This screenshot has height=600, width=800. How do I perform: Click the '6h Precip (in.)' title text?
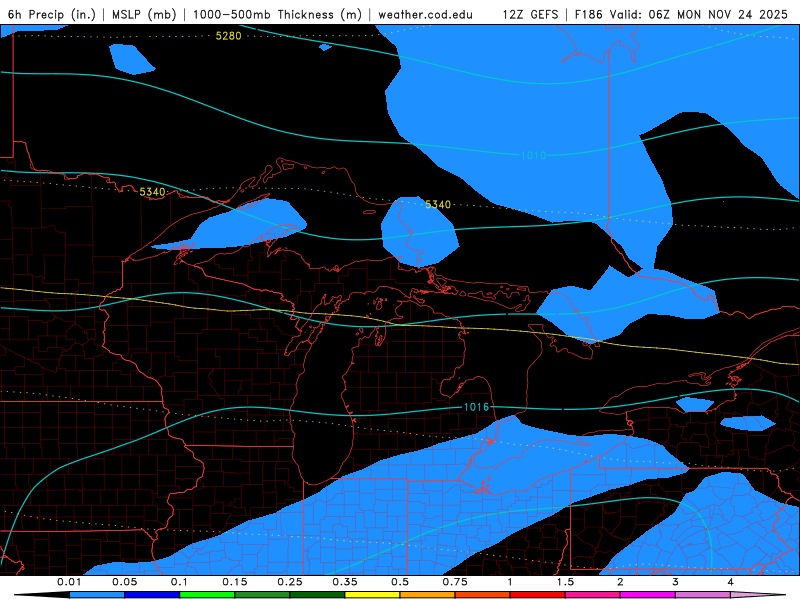click(x=52, y=15)
